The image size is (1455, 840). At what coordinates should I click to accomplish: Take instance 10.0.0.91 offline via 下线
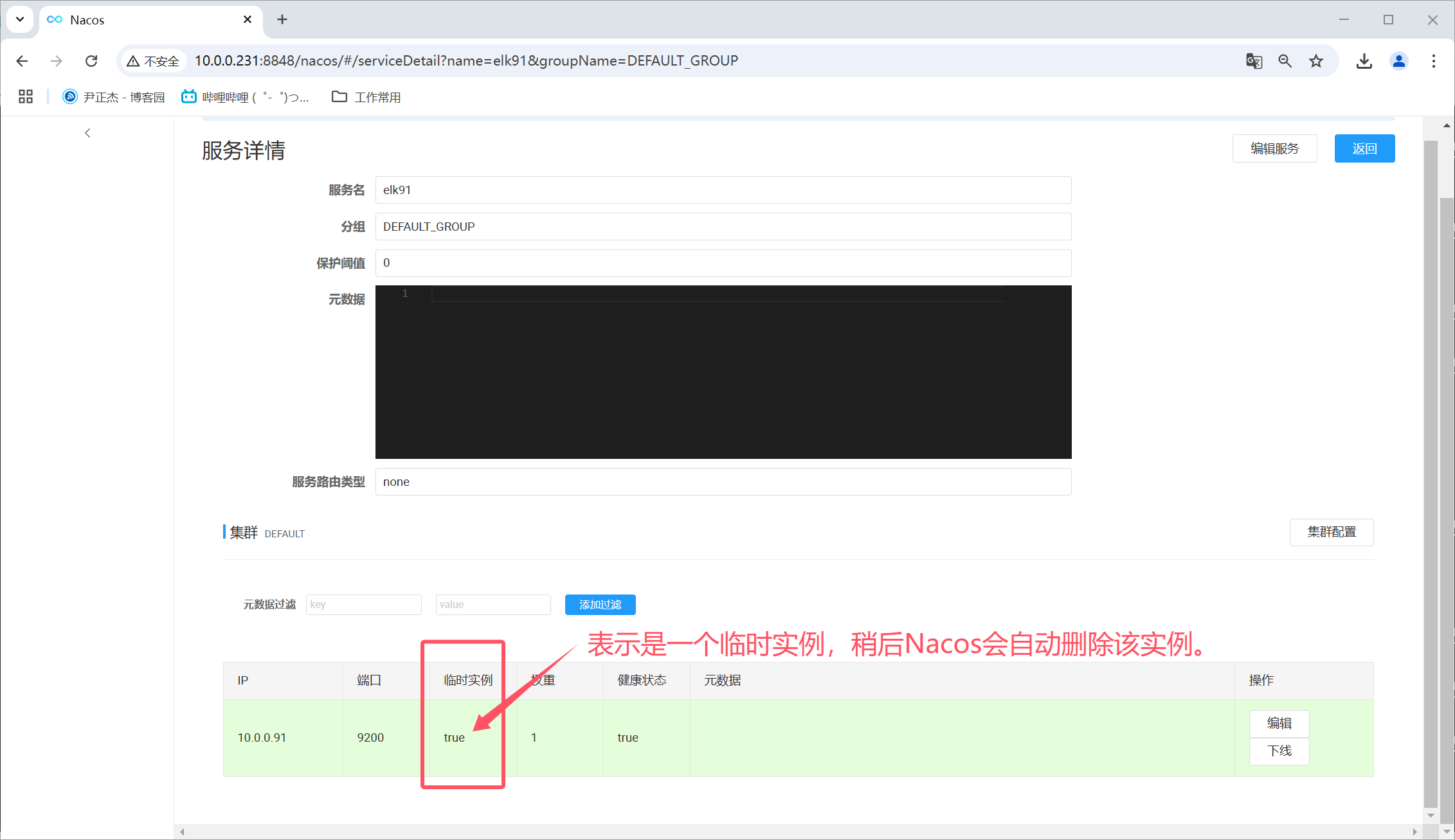coord(1278,751)
